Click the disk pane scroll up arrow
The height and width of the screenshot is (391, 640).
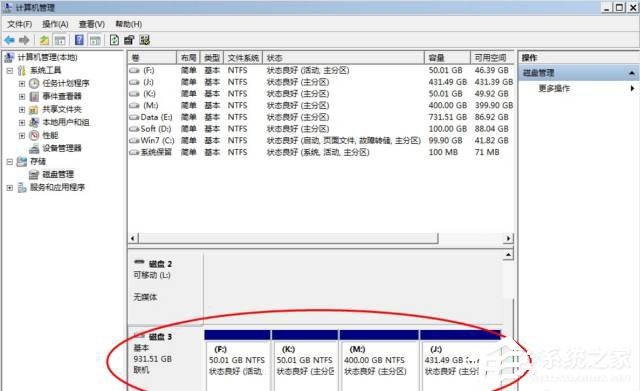pyautogui.click(x=508, y=255)
